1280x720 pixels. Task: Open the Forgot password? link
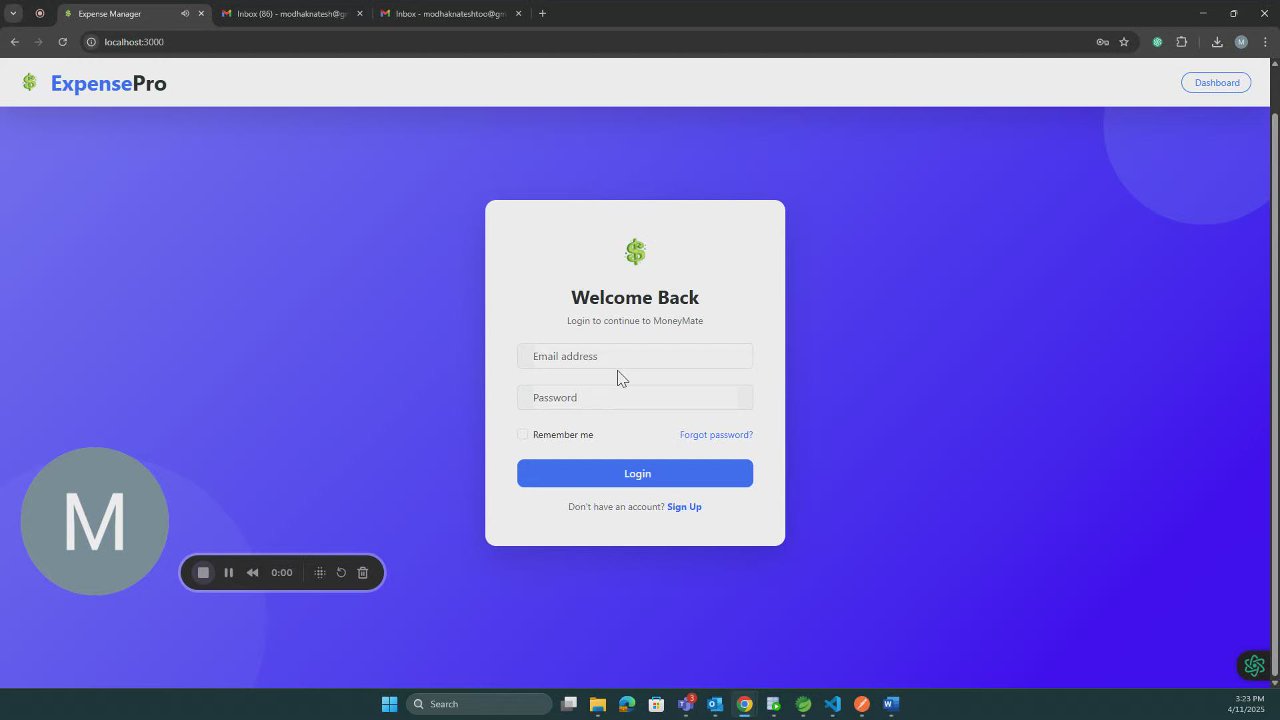[x=716, y=435]
